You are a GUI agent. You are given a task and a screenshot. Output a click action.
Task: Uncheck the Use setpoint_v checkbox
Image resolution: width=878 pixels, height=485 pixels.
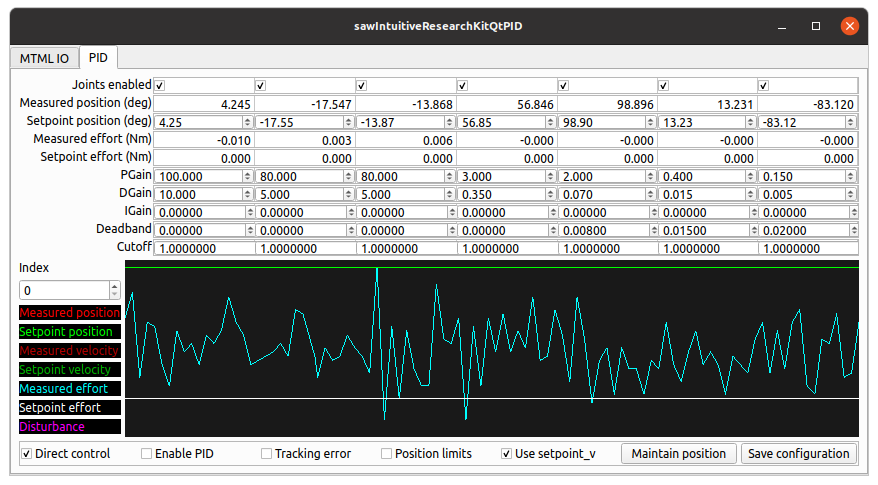pyautogui.click(x=506, y=454)
